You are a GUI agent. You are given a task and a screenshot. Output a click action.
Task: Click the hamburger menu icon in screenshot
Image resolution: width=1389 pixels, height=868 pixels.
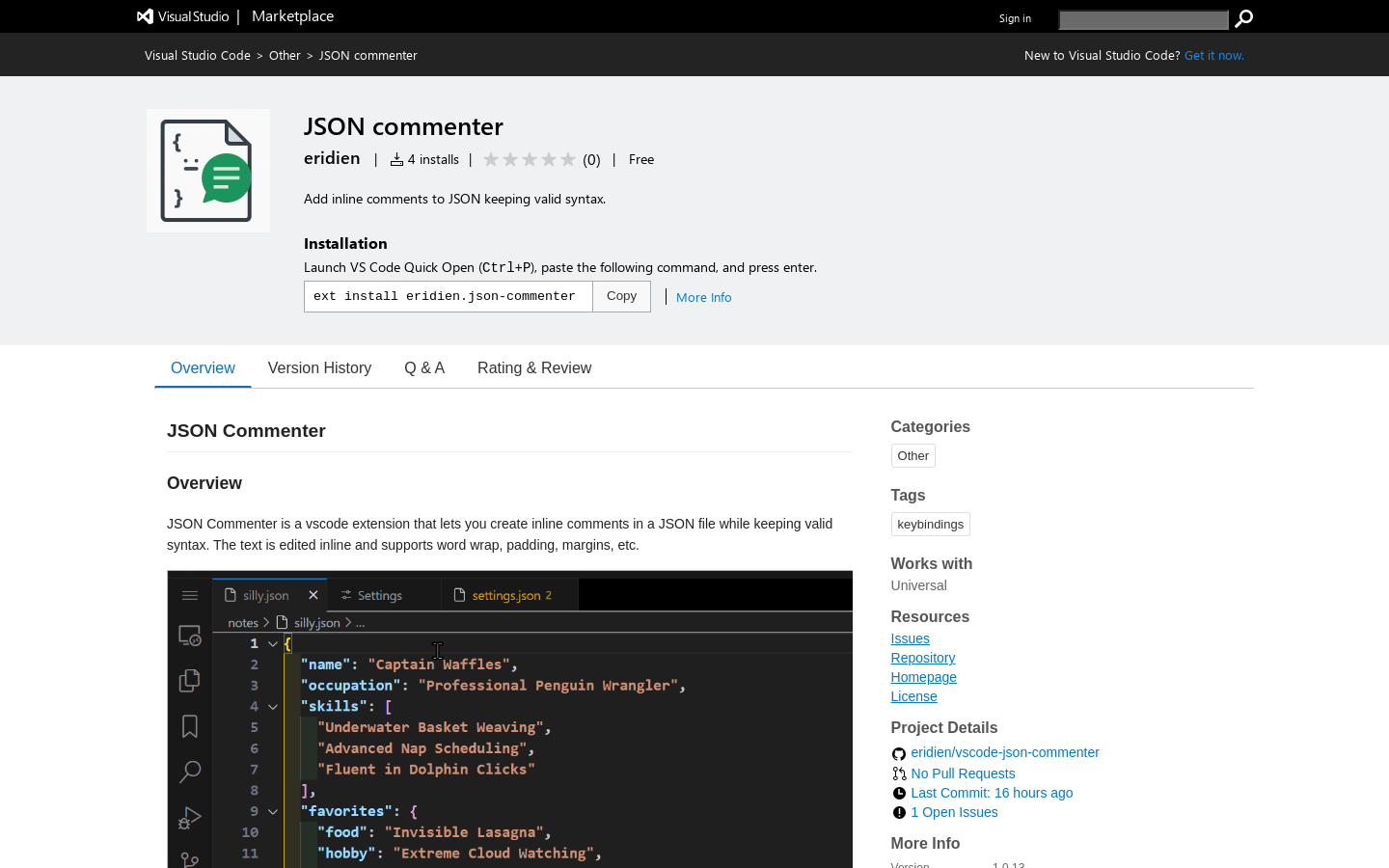click(x=190, y=595)
